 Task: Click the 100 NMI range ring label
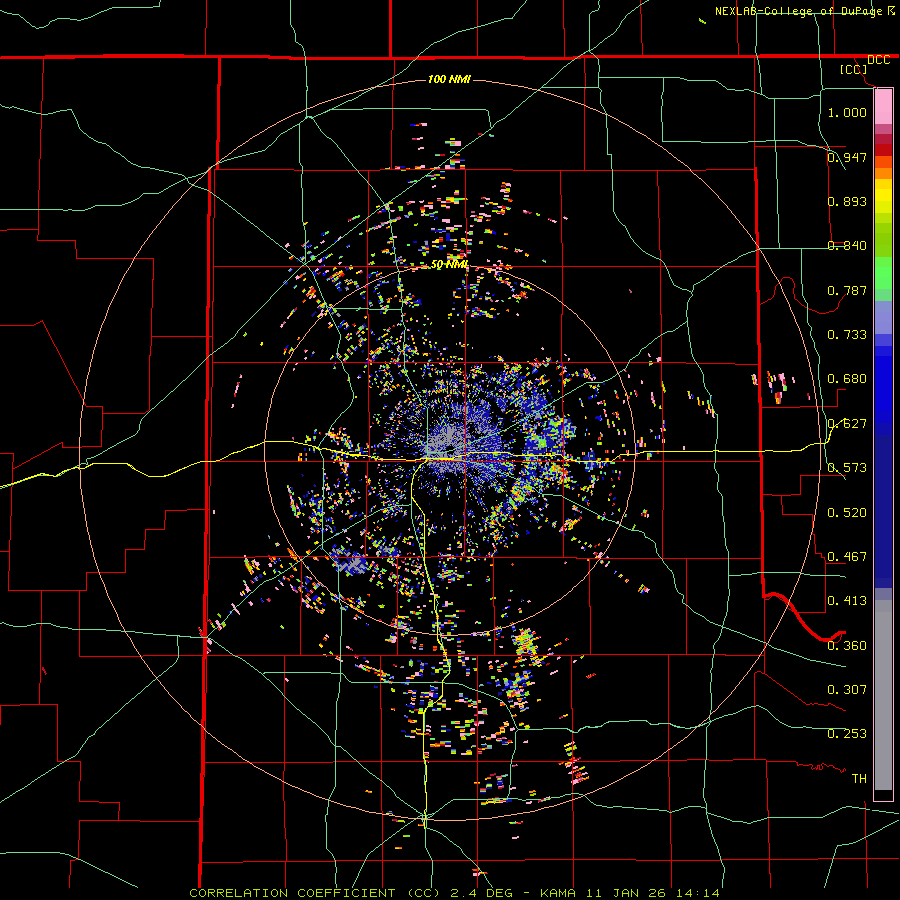click(449, 79)
